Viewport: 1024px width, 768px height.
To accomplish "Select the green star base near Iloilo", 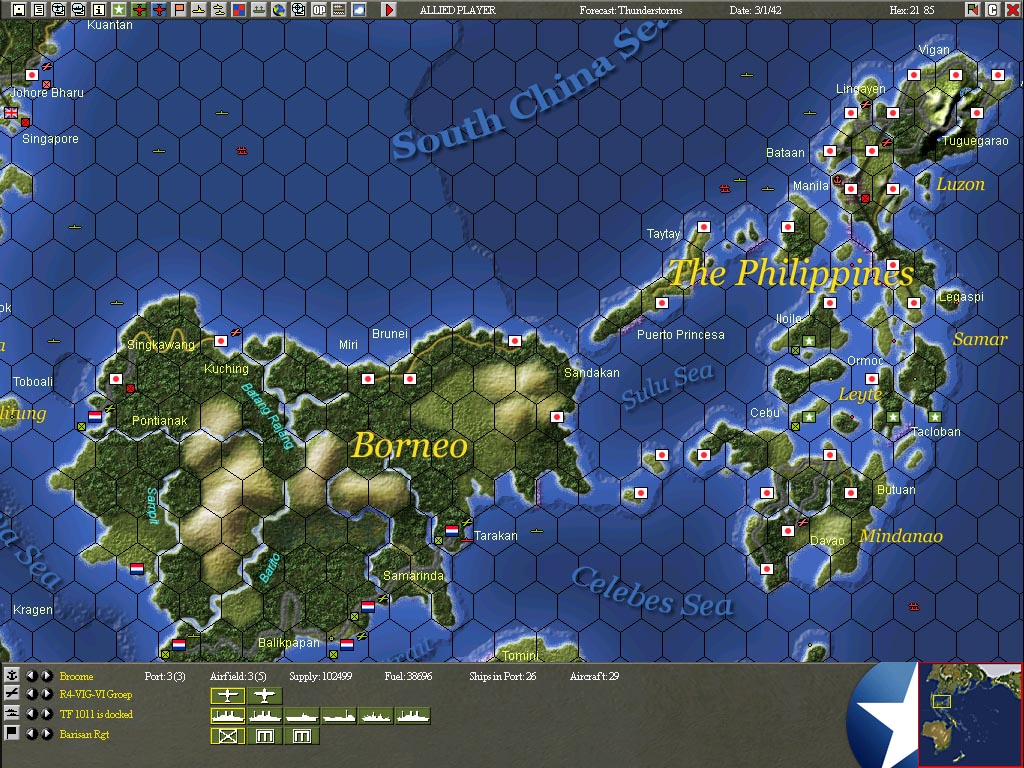I will [808, 341].
